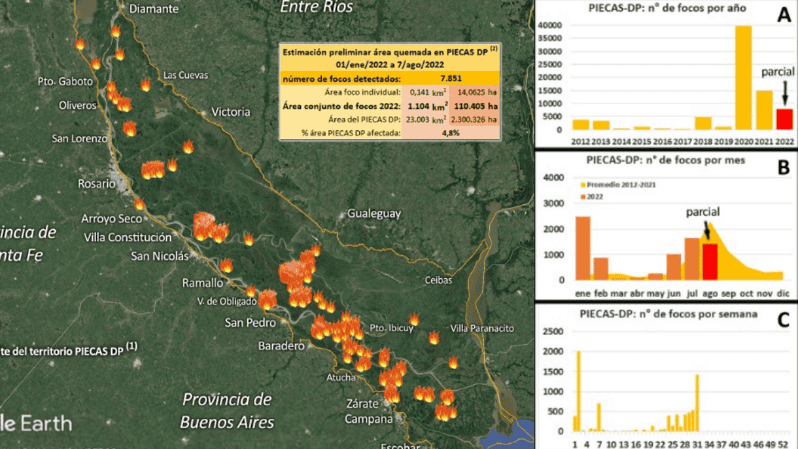Click the 'ene' bar in monthly chart B
The width and height of the screenshot is (798, 449).
(581, 248)
